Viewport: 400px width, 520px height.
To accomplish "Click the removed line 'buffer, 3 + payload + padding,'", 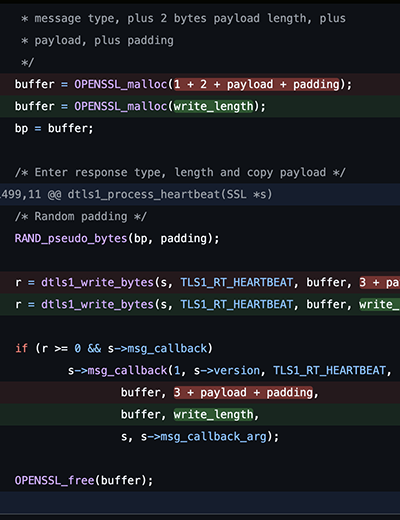I will tap(200, 392).
